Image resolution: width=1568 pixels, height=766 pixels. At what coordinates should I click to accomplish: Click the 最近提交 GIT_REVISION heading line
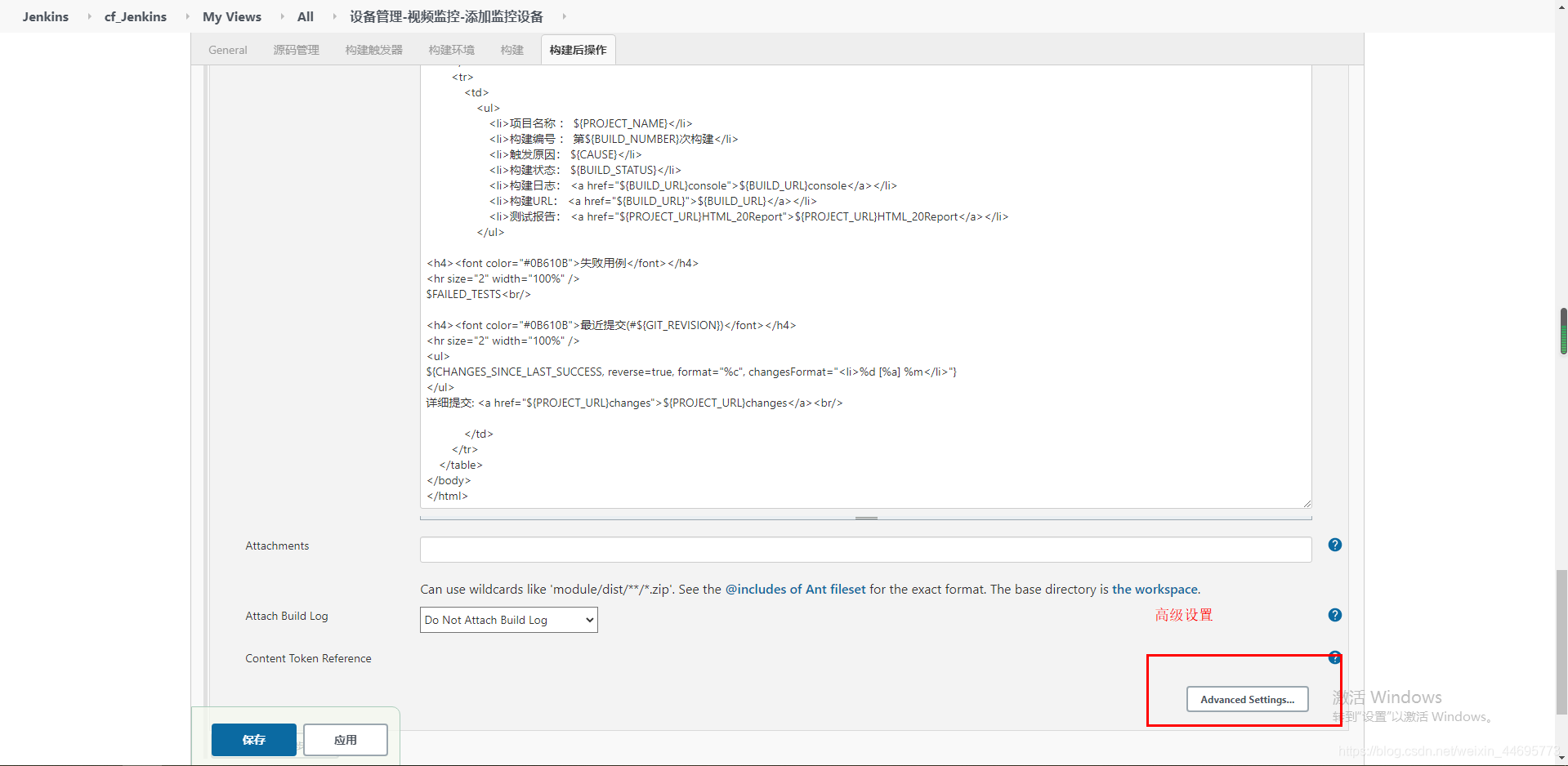point(611,325)
